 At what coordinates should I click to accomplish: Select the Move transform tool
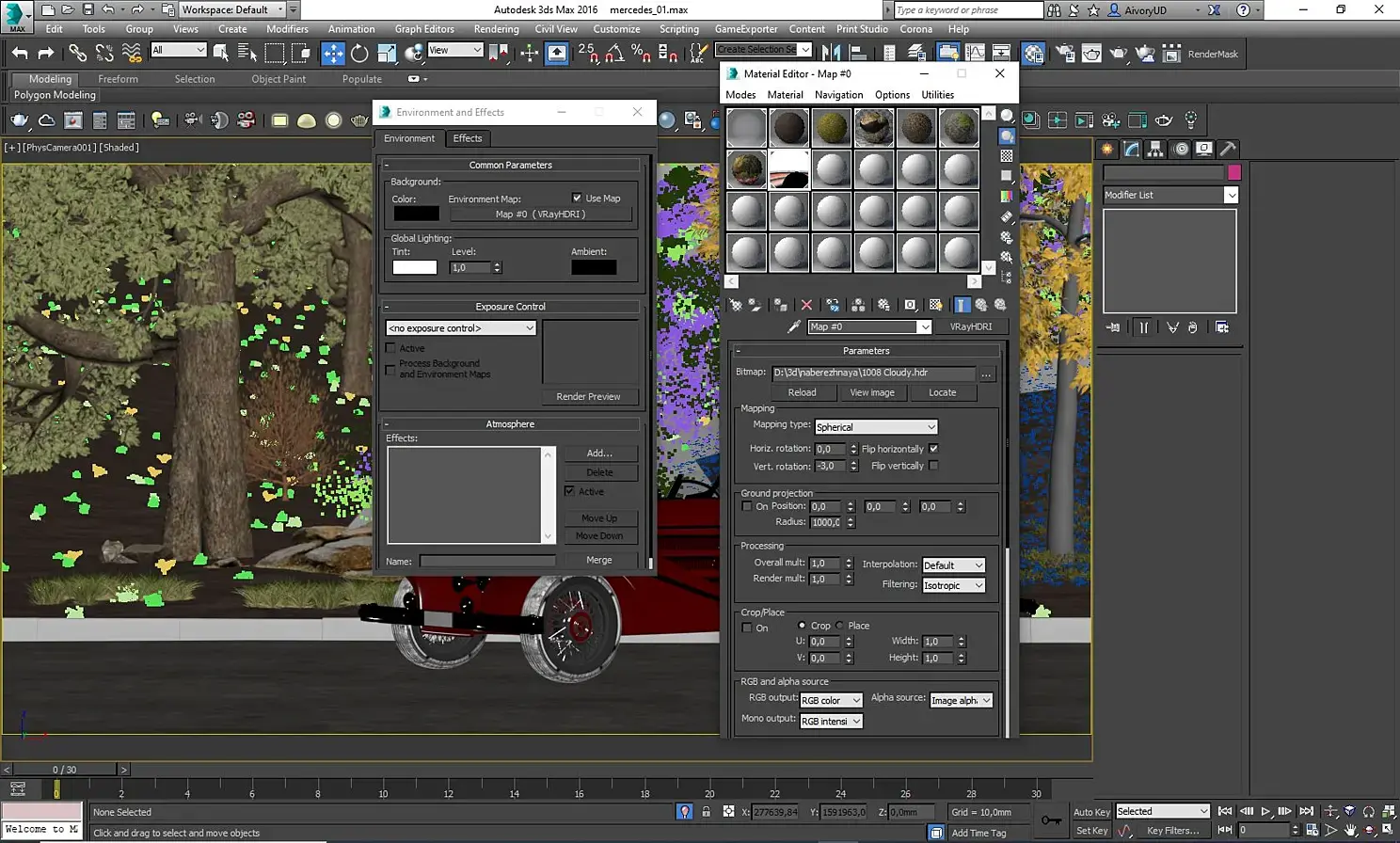click(x=333, y=54)
